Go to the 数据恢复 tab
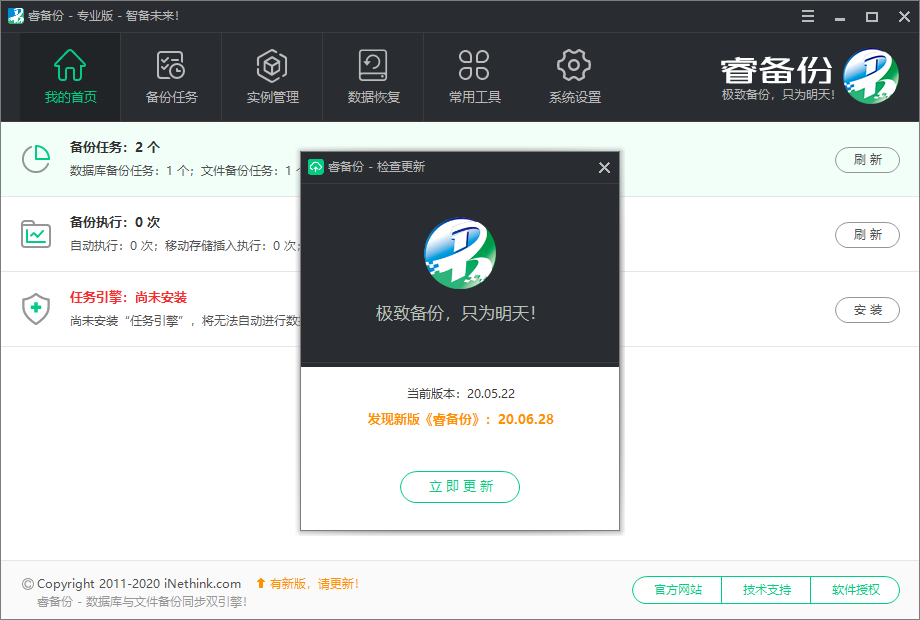Image resolution: width=920 pixels, height=620 pixels. [x=373, y=77]
